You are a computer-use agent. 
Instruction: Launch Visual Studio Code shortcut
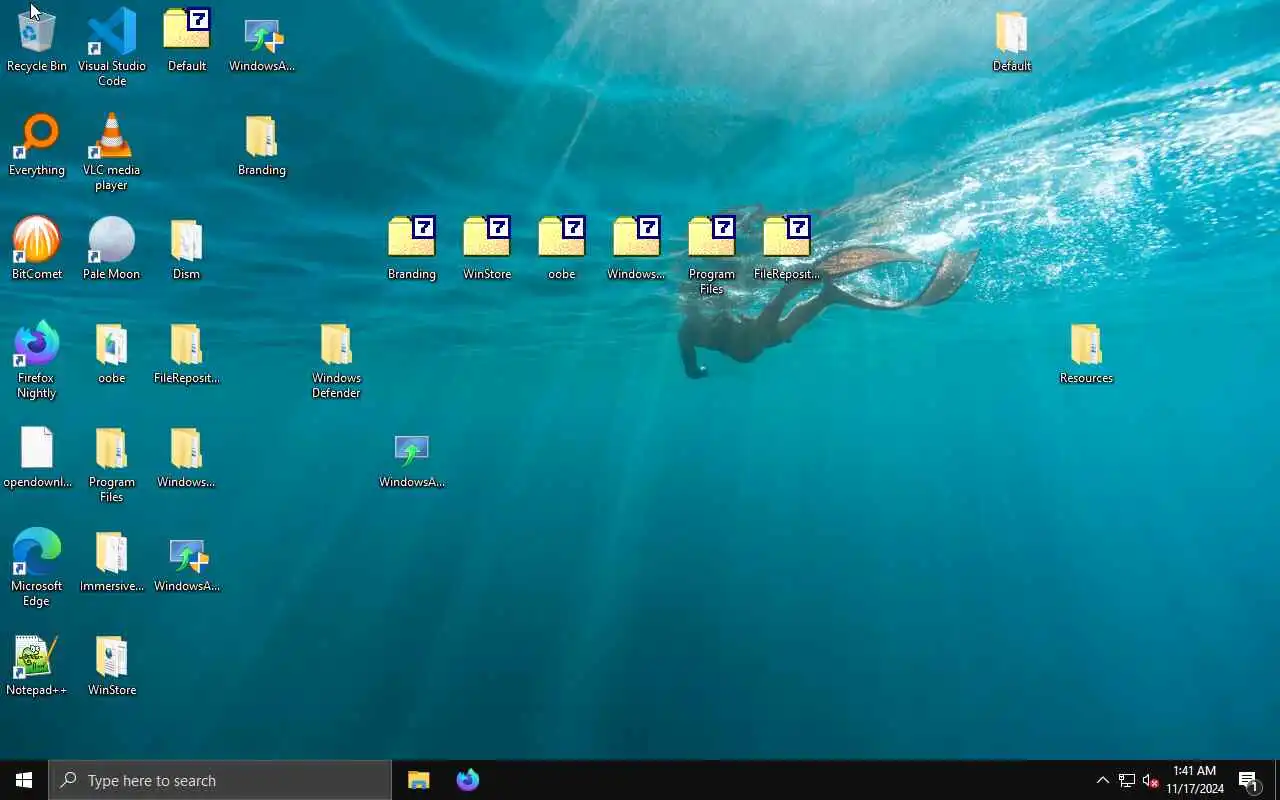[112, 47]
